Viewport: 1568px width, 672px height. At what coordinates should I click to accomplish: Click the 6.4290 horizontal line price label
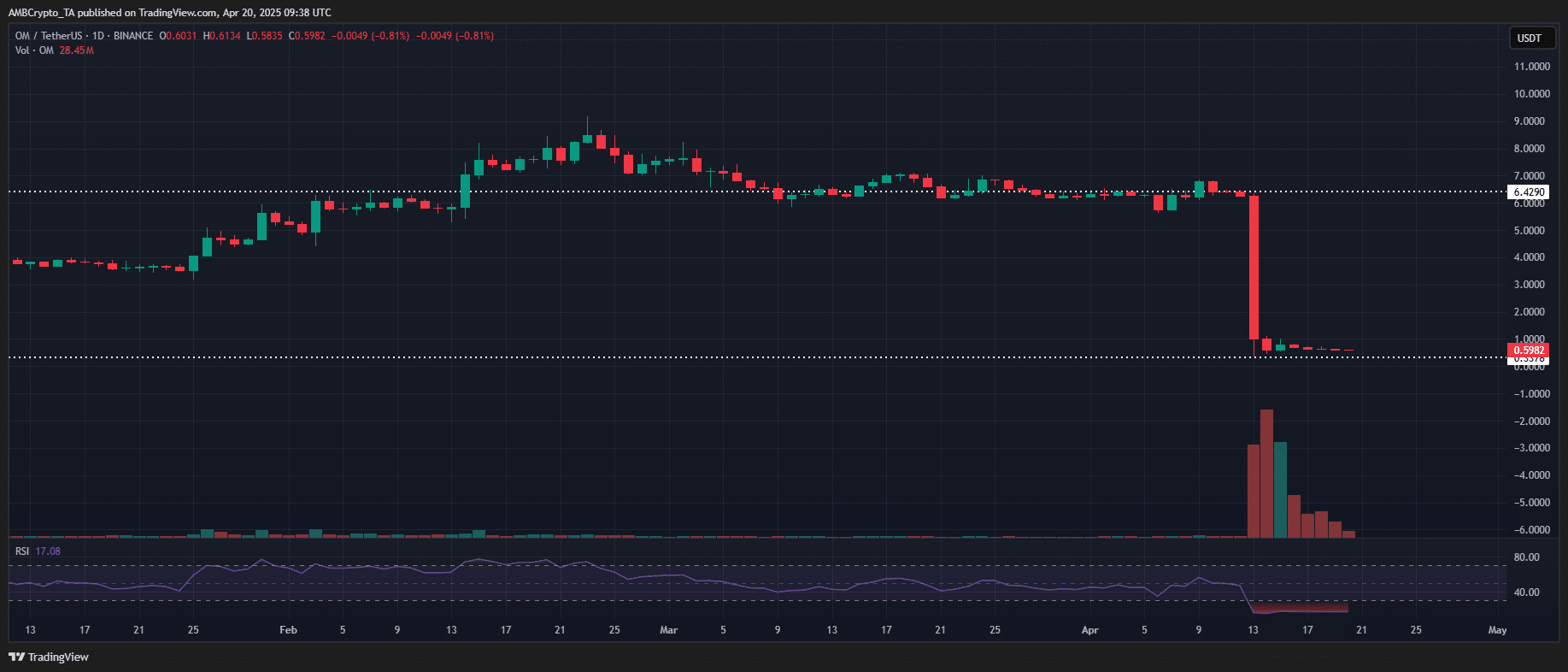tap(1530, 192)
